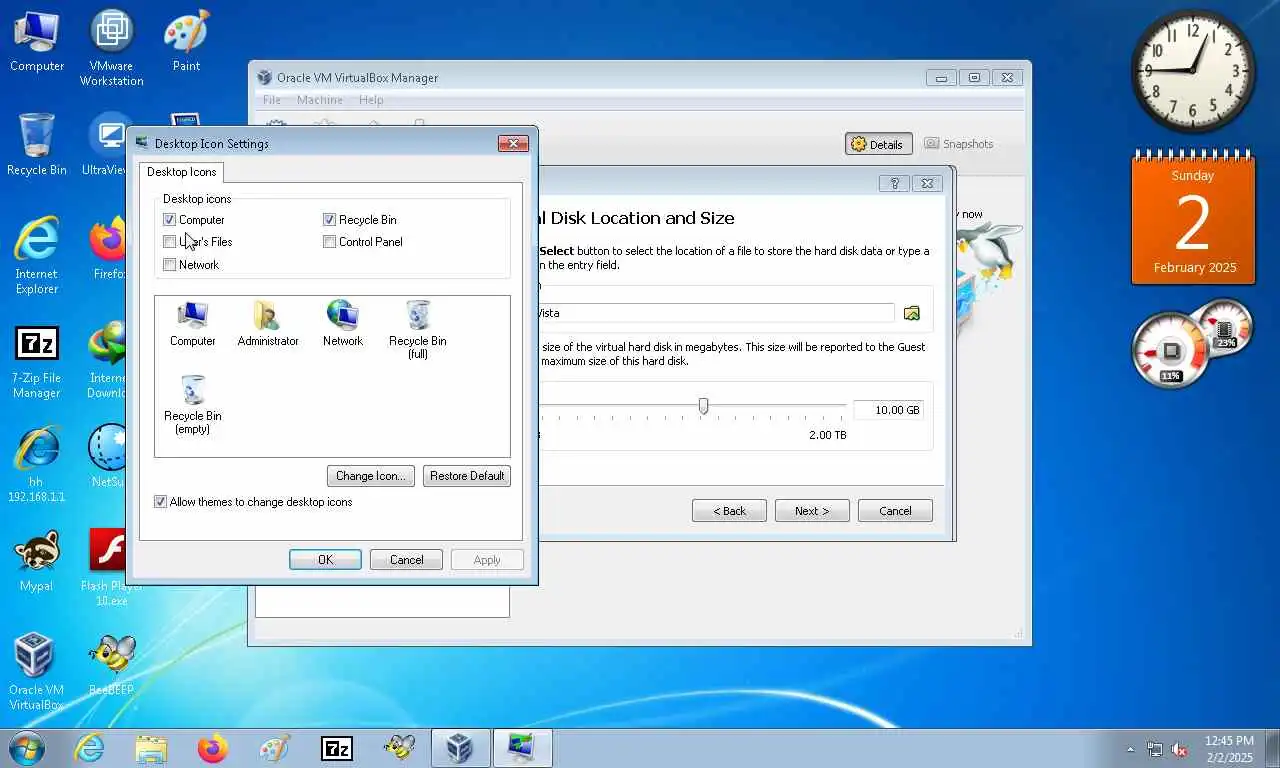Click the Restore Default button
1280x768 pixels.
(467, 476)
